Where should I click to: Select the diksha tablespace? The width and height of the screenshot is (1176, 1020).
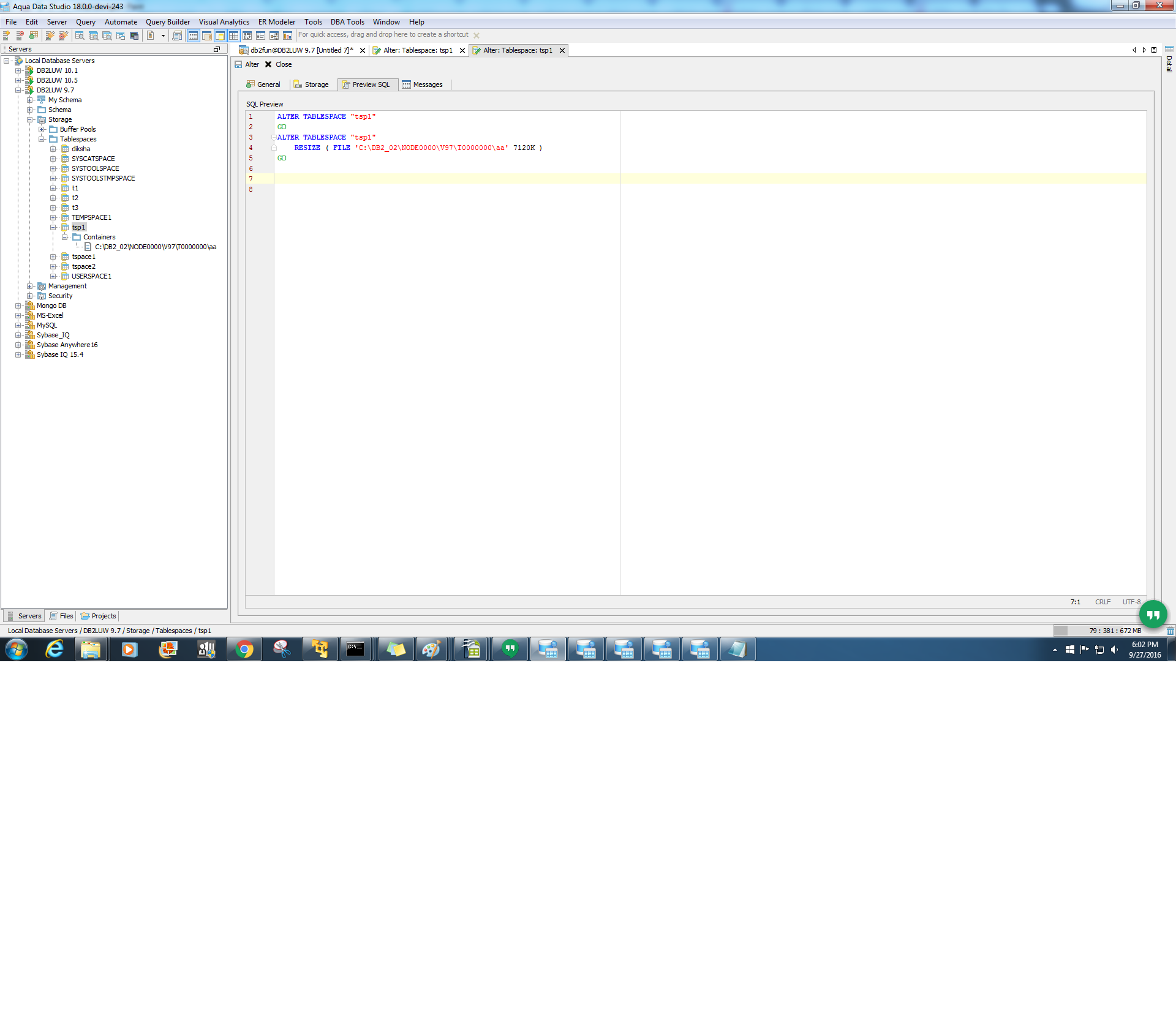[x=81, y=149]
